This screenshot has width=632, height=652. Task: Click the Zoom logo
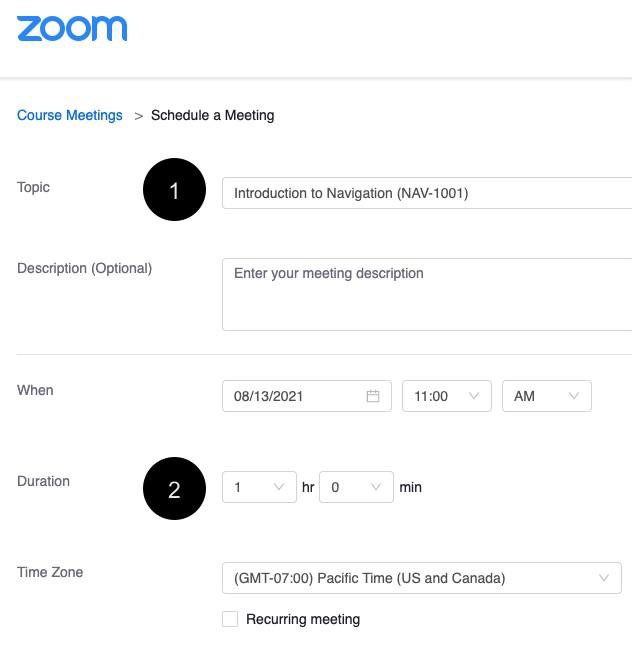tap(72, 29)
